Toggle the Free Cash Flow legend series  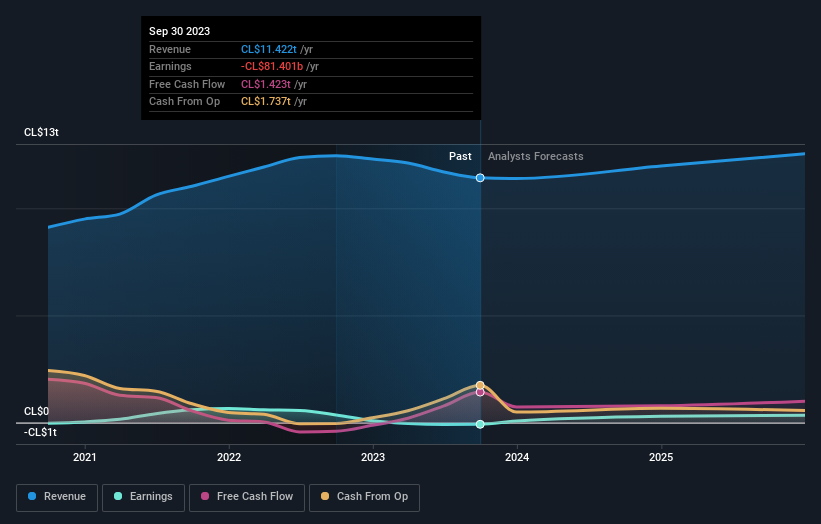click(x=247, y=497)
